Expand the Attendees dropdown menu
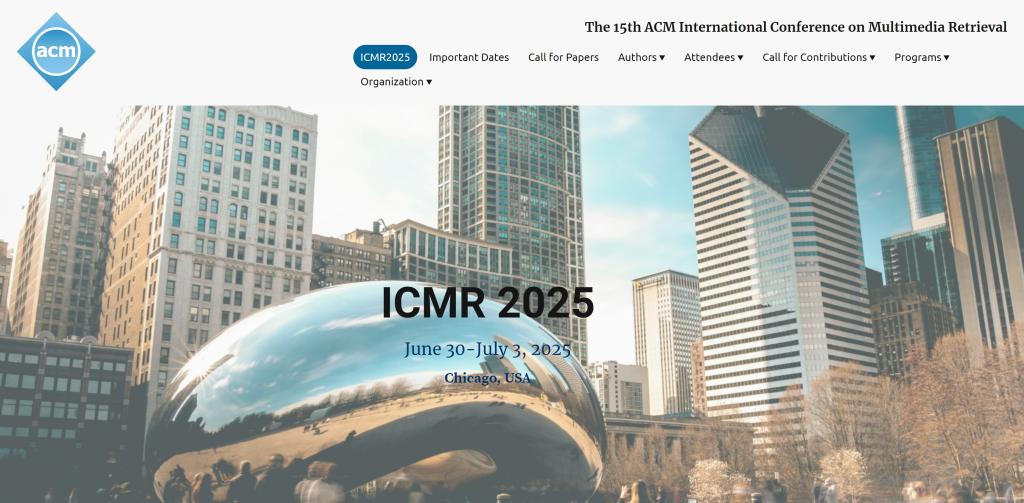This screenshot has height=503, width=1024. coord(714,57)
